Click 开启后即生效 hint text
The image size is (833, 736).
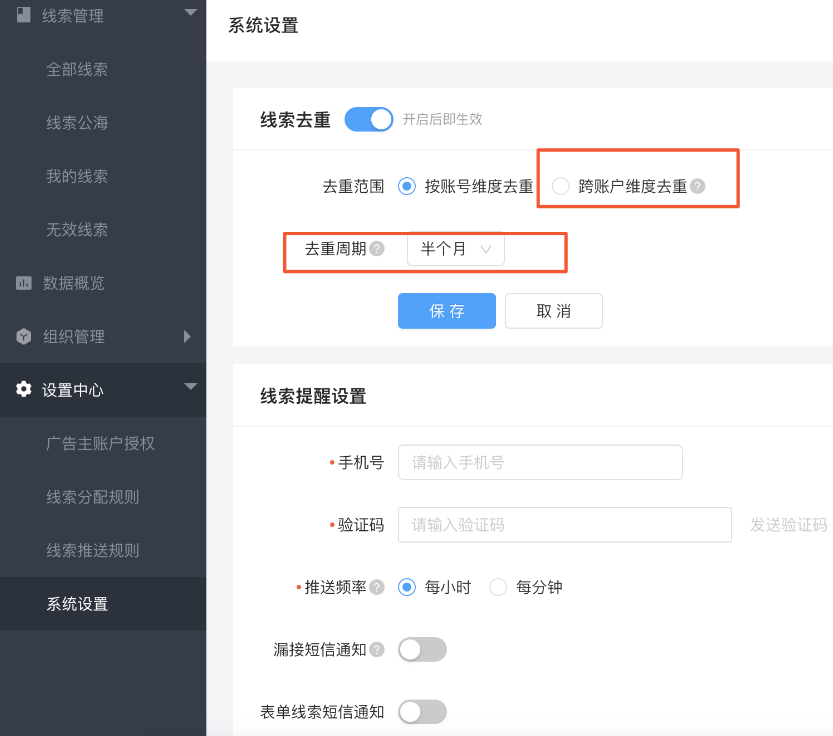click(x=443, y=119)
